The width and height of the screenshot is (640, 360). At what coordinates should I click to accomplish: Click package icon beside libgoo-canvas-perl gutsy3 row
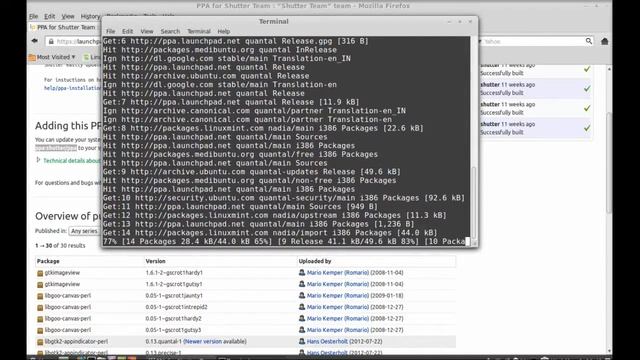coord(40,330)
